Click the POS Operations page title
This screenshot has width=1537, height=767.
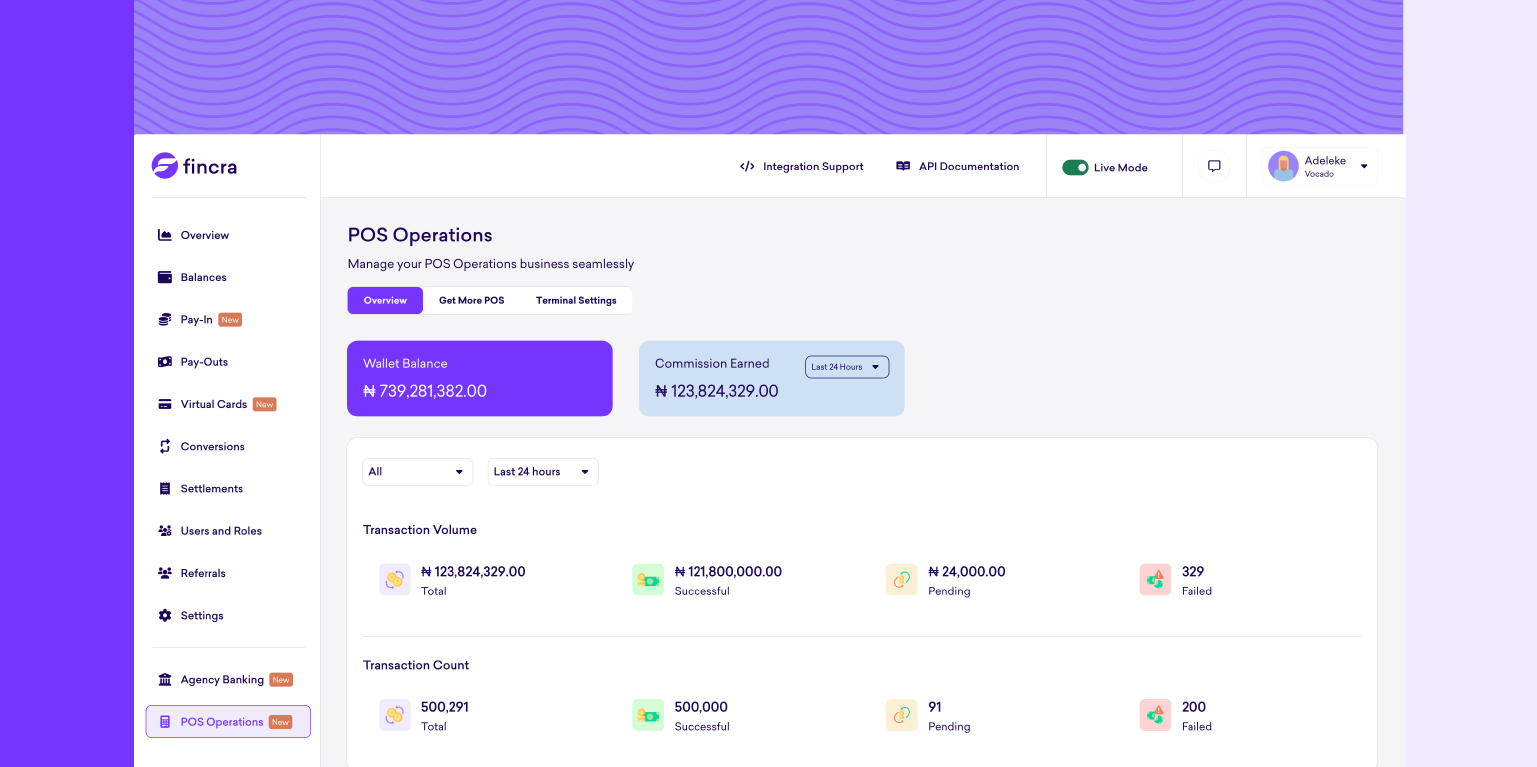point(420,235)
